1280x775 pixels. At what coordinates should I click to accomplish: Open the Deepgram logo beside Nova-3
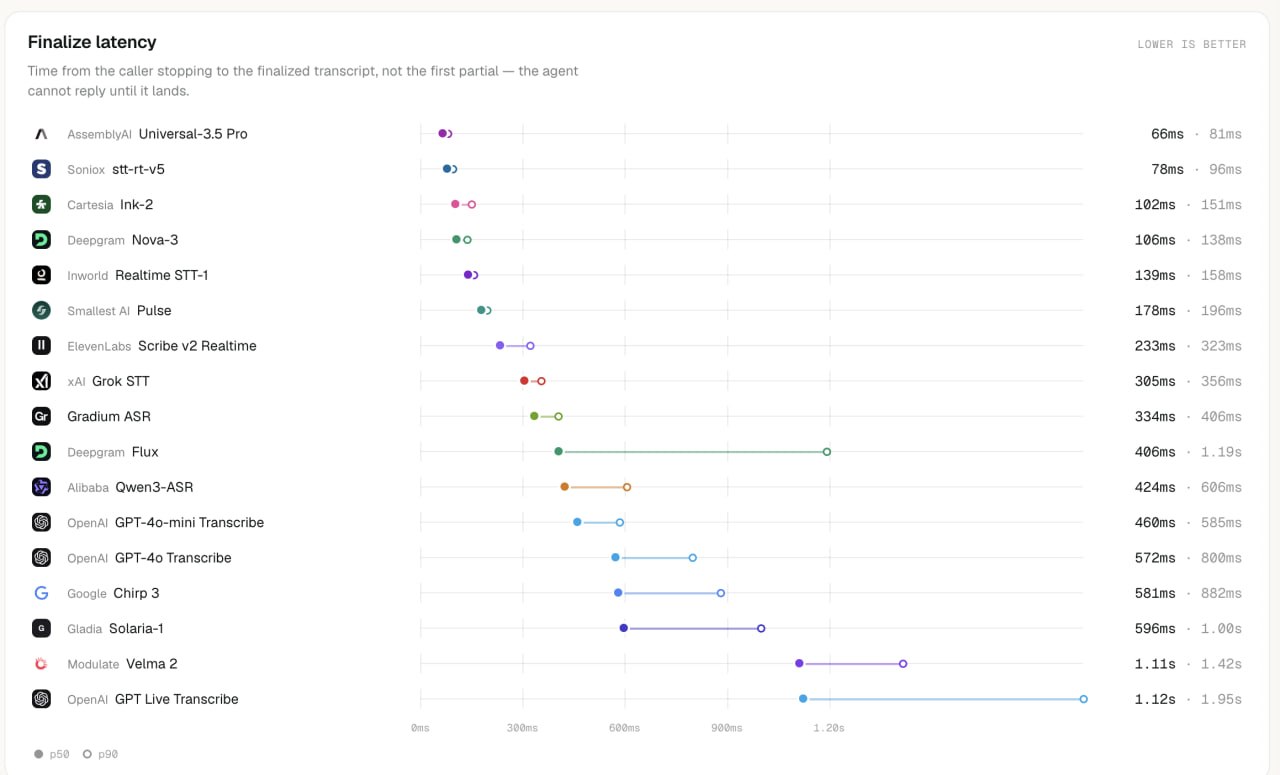[41, 240]
